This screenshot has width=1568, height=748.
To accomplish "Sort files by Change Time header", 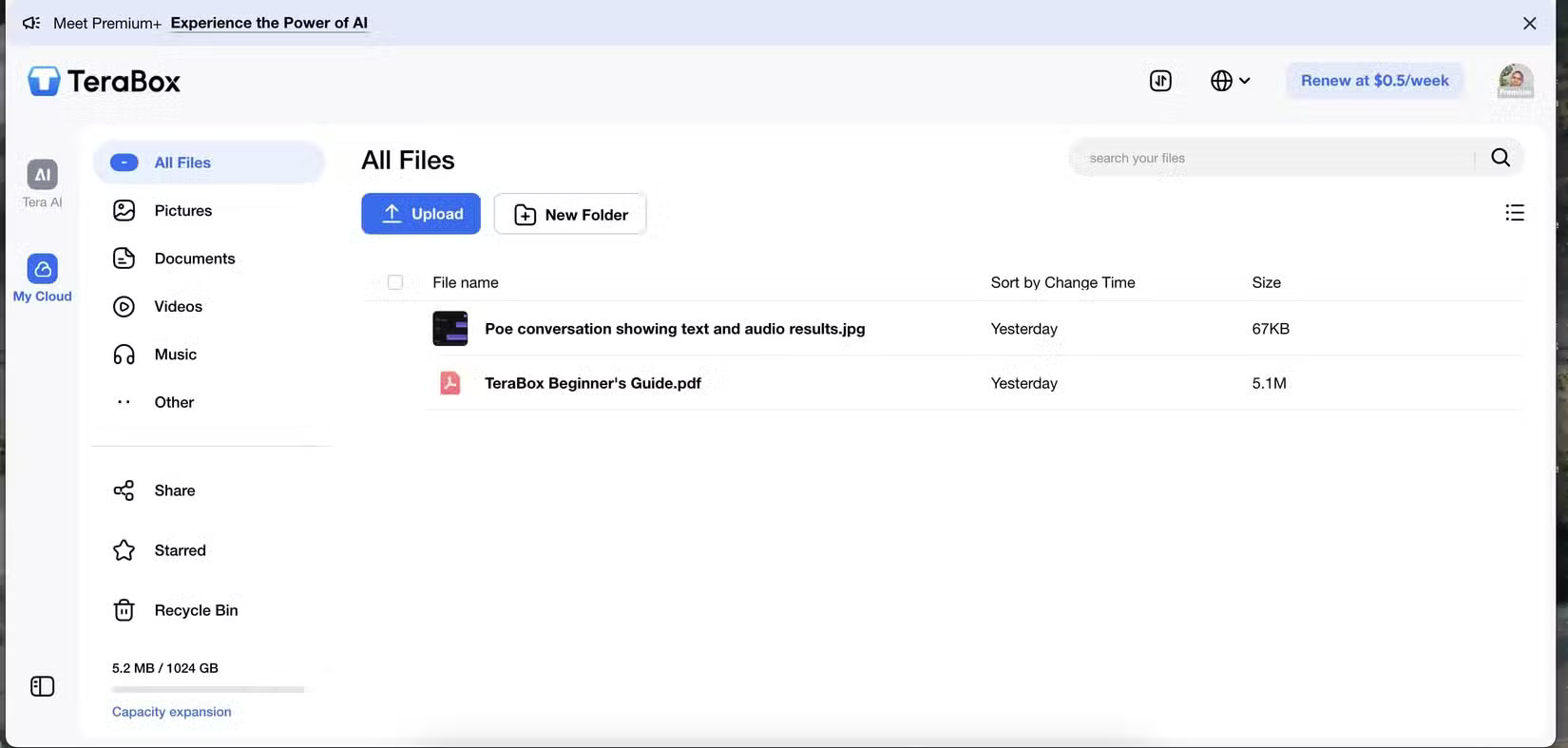I will coord(1062,282).
